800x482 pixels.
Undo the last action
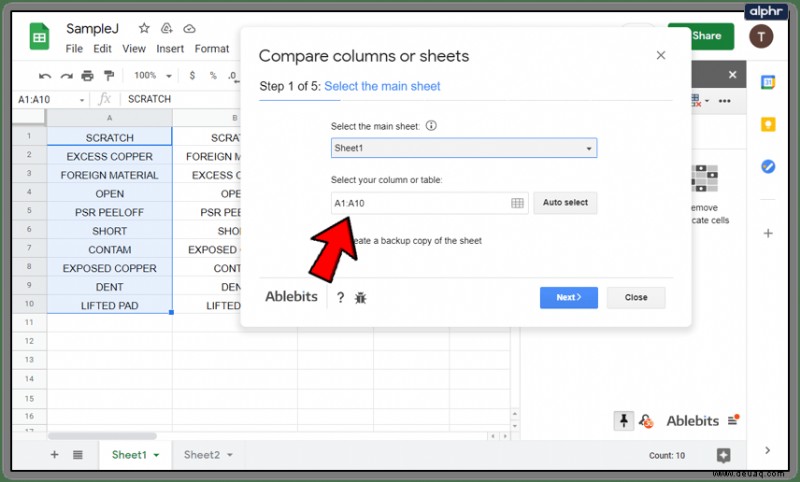pyautogui.click(x=45, y=76)
